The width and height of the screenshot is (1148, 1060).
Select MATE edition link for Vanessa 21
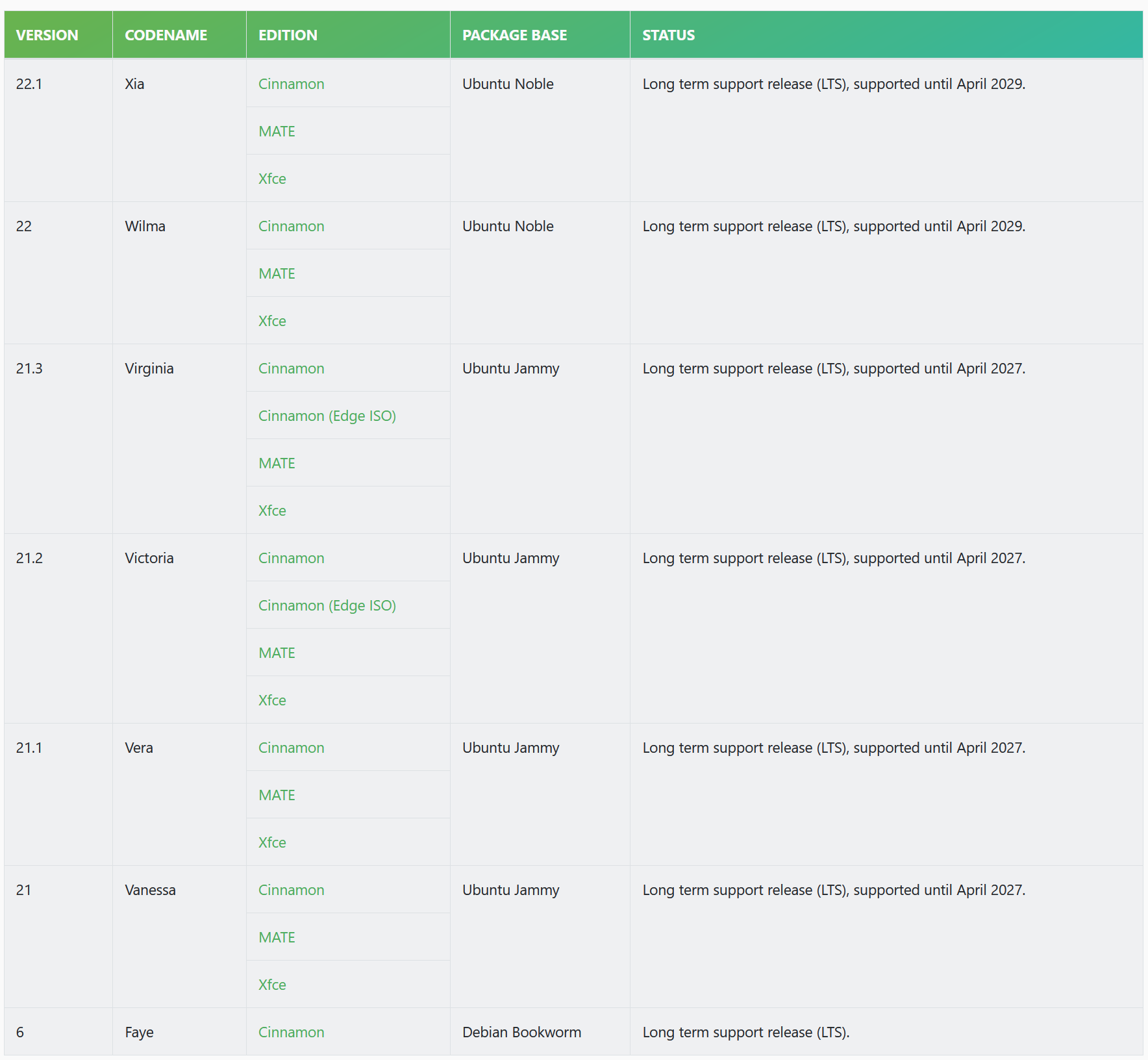(277, 937)
